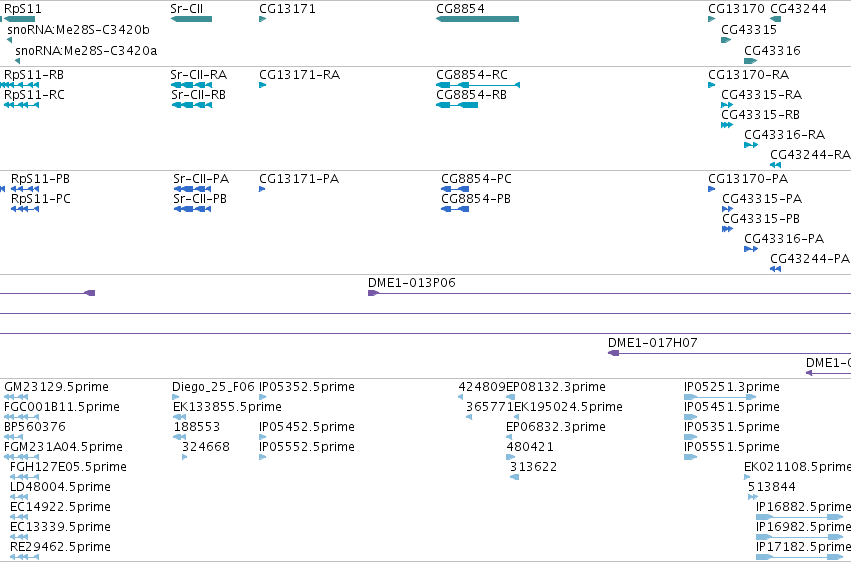This screenshot has width=851, height=562.
Task: Select Sr-CII-PB protein label
Action: point(200,199)
